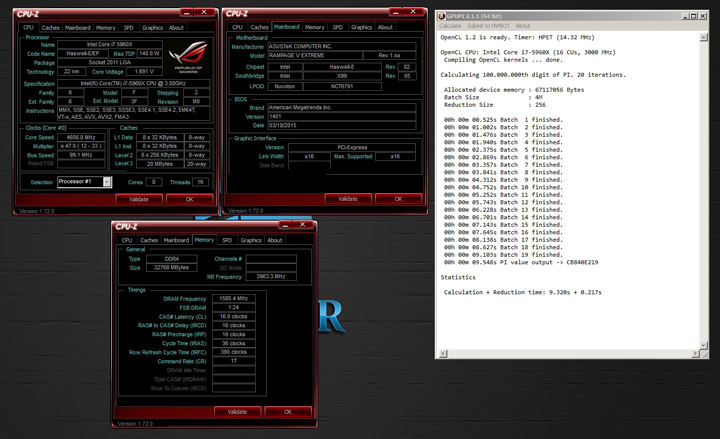Open Graphics tab in Mainboard window

[x=361, y=27]
